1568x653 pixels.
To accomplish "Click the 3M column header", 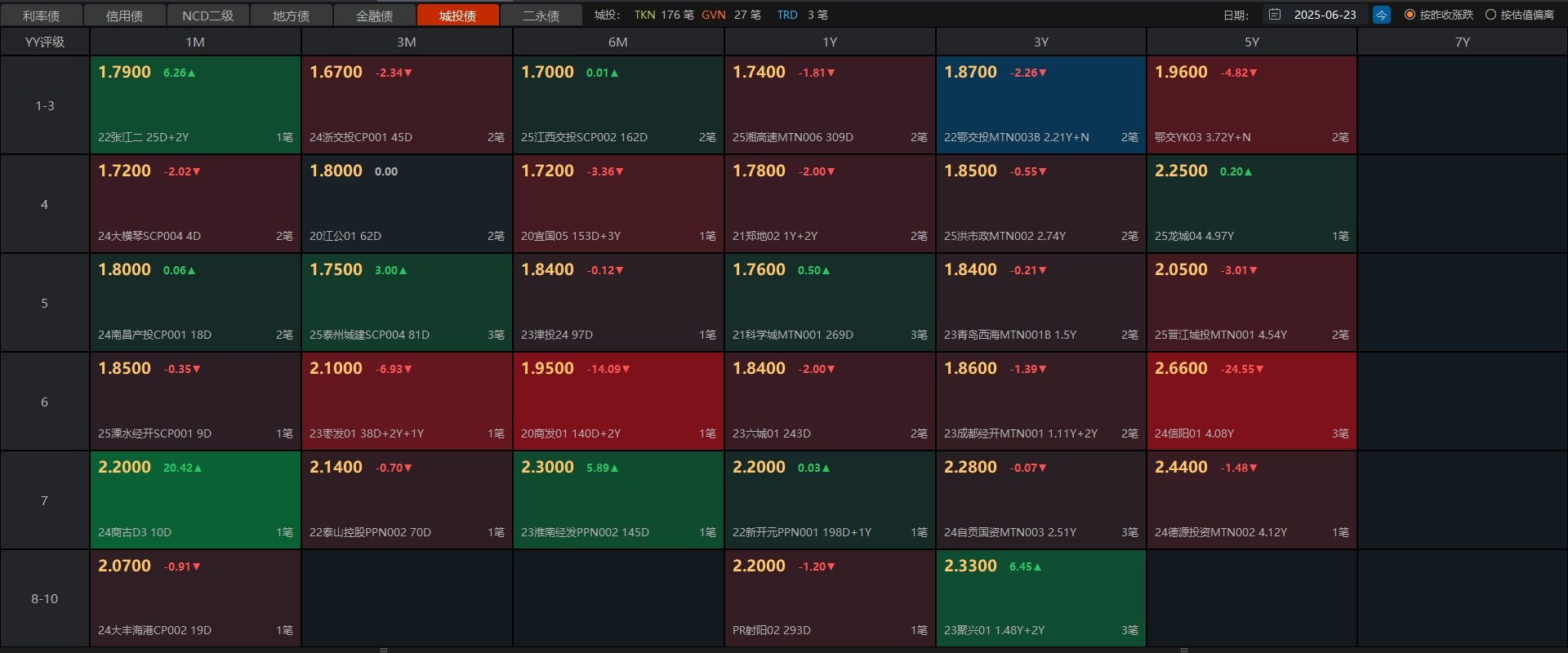I will click(407, 42).
